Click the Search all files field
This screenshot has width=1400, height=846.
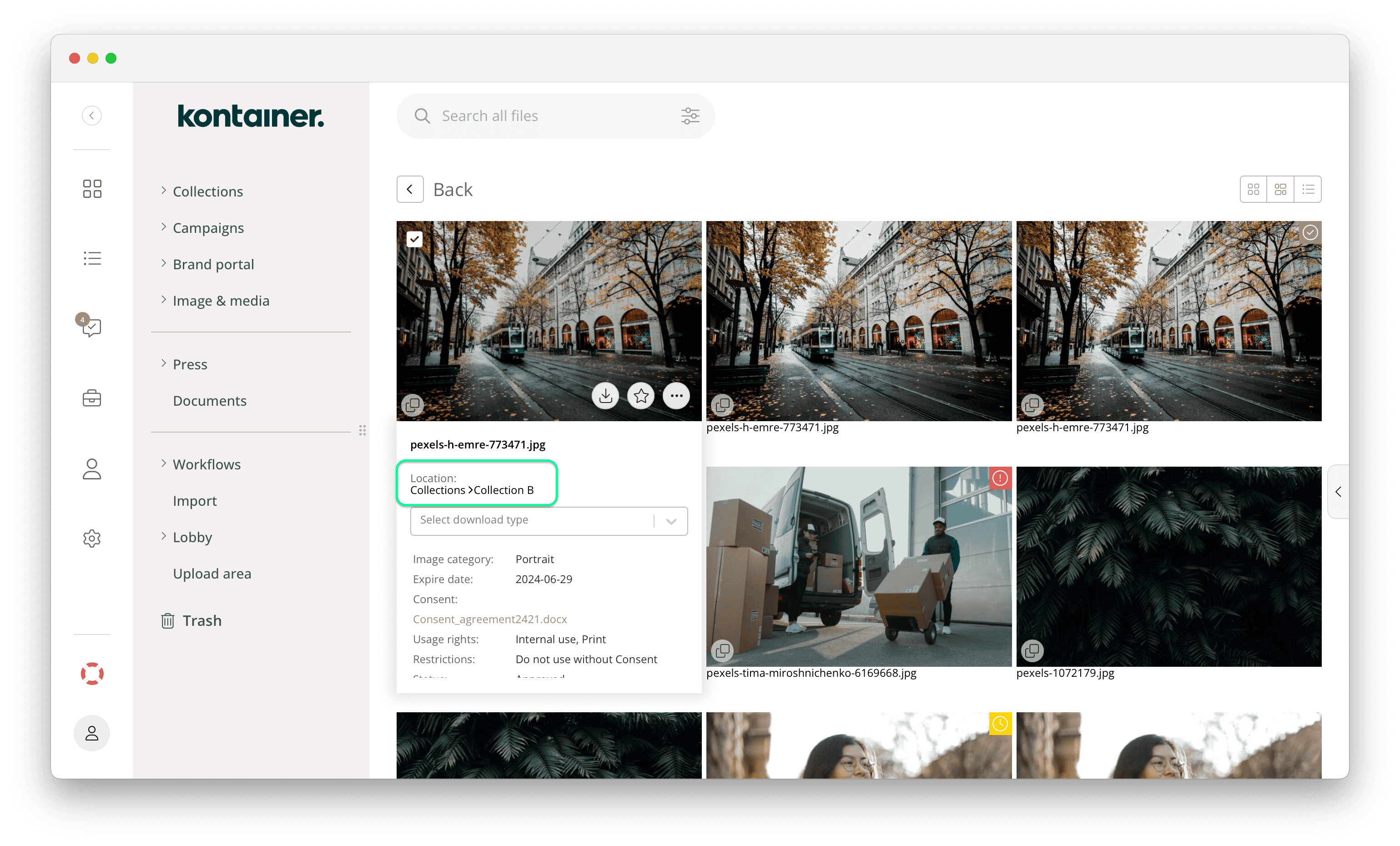click(x=545, y=116)
